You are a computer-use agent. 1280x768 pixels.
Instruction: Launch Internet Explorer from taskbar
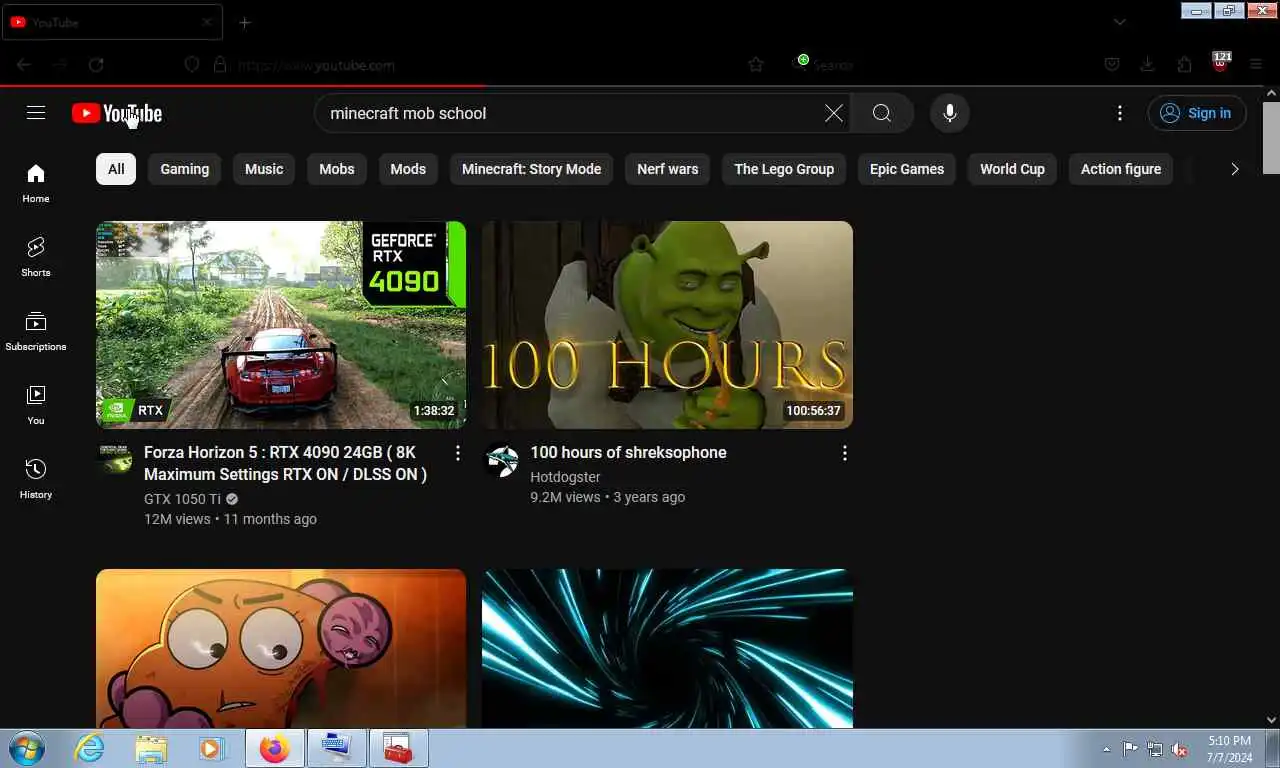(x=89, y=748)
